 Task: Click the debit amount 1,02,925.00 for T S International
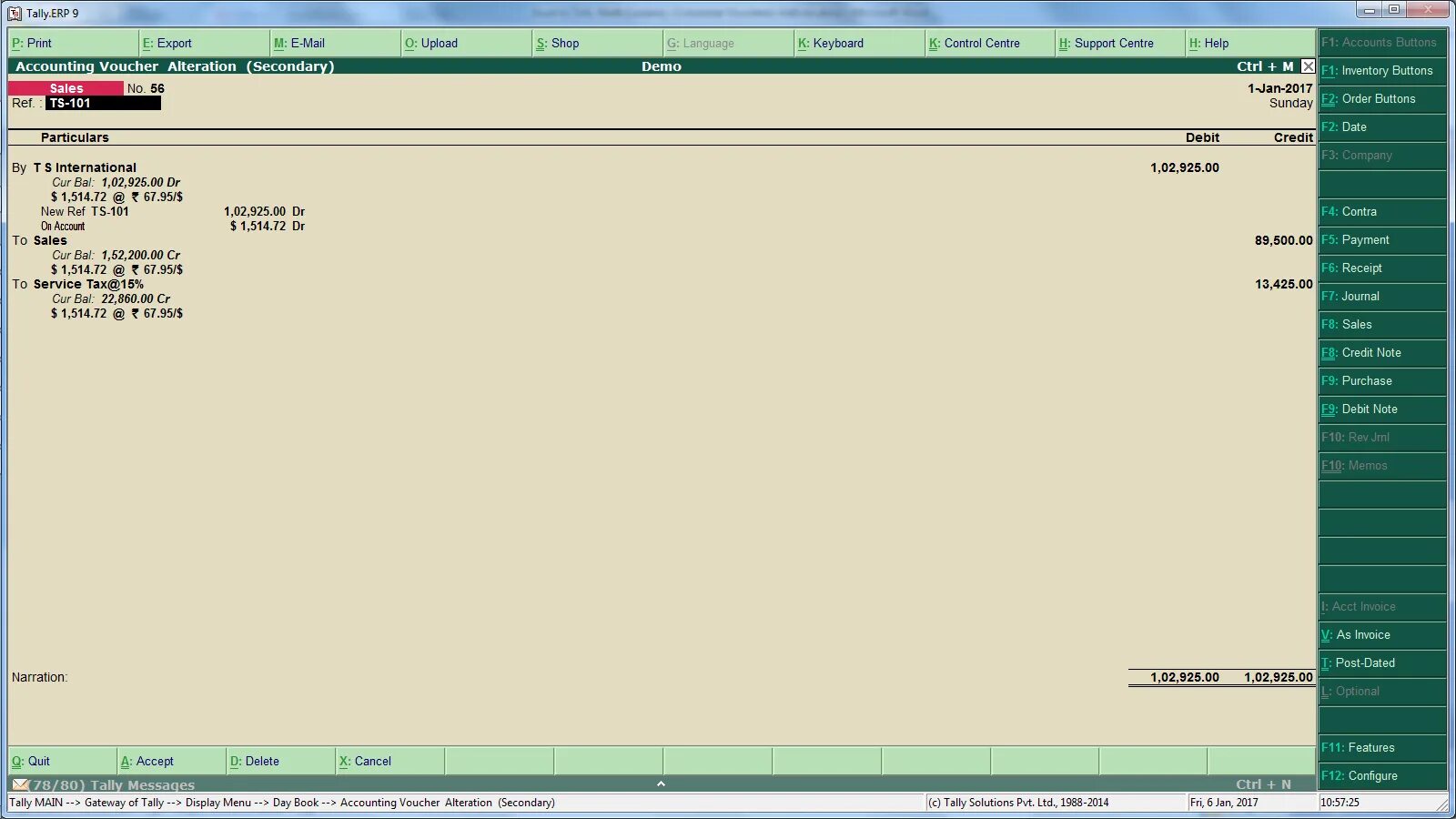tap(1185, 167)
